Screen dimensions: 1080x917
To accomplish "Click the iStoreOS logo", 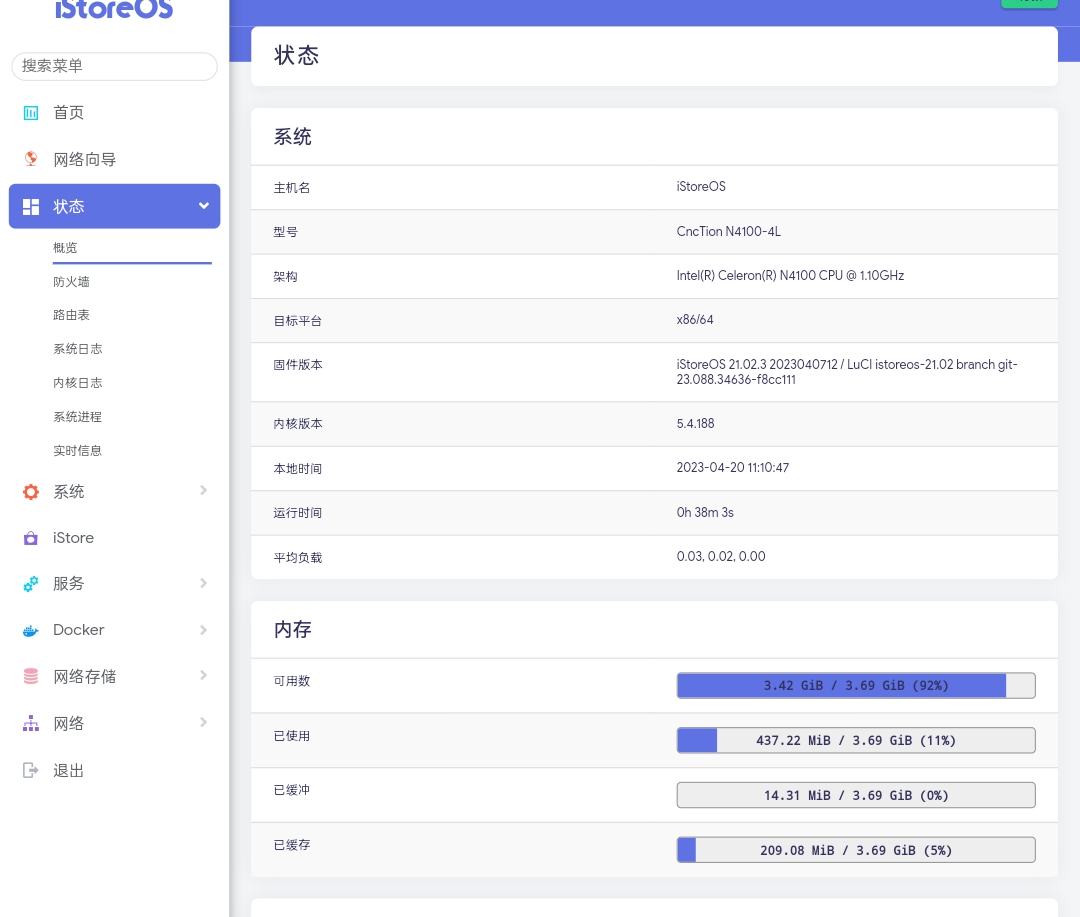I will point(114,10).
